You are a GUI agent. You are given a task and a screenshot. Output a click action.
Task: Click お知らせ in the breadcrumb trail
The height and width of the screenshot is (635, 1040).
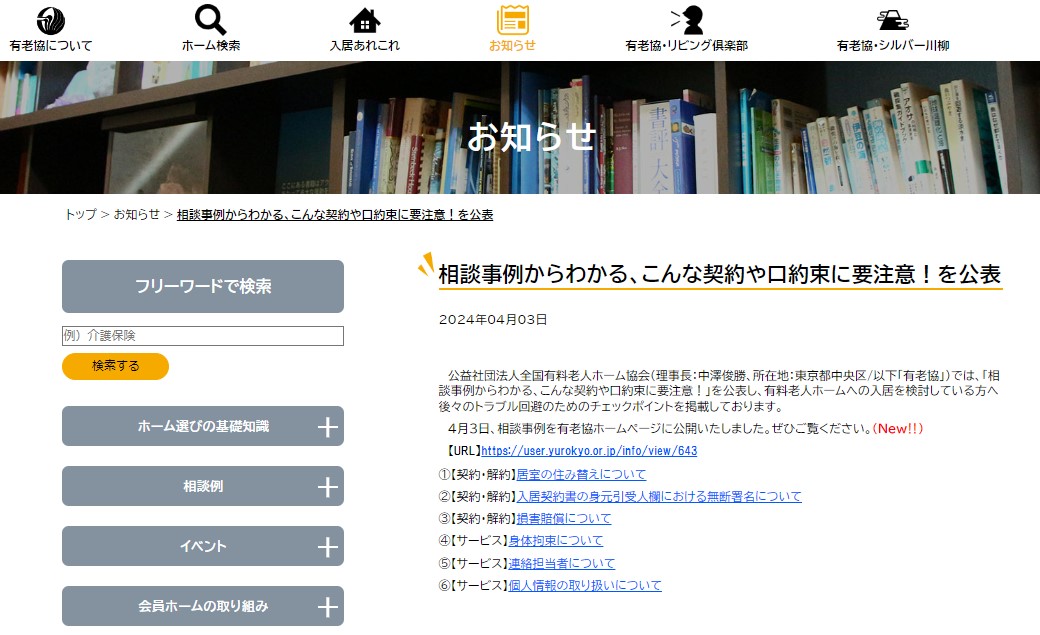click(134, 213)
